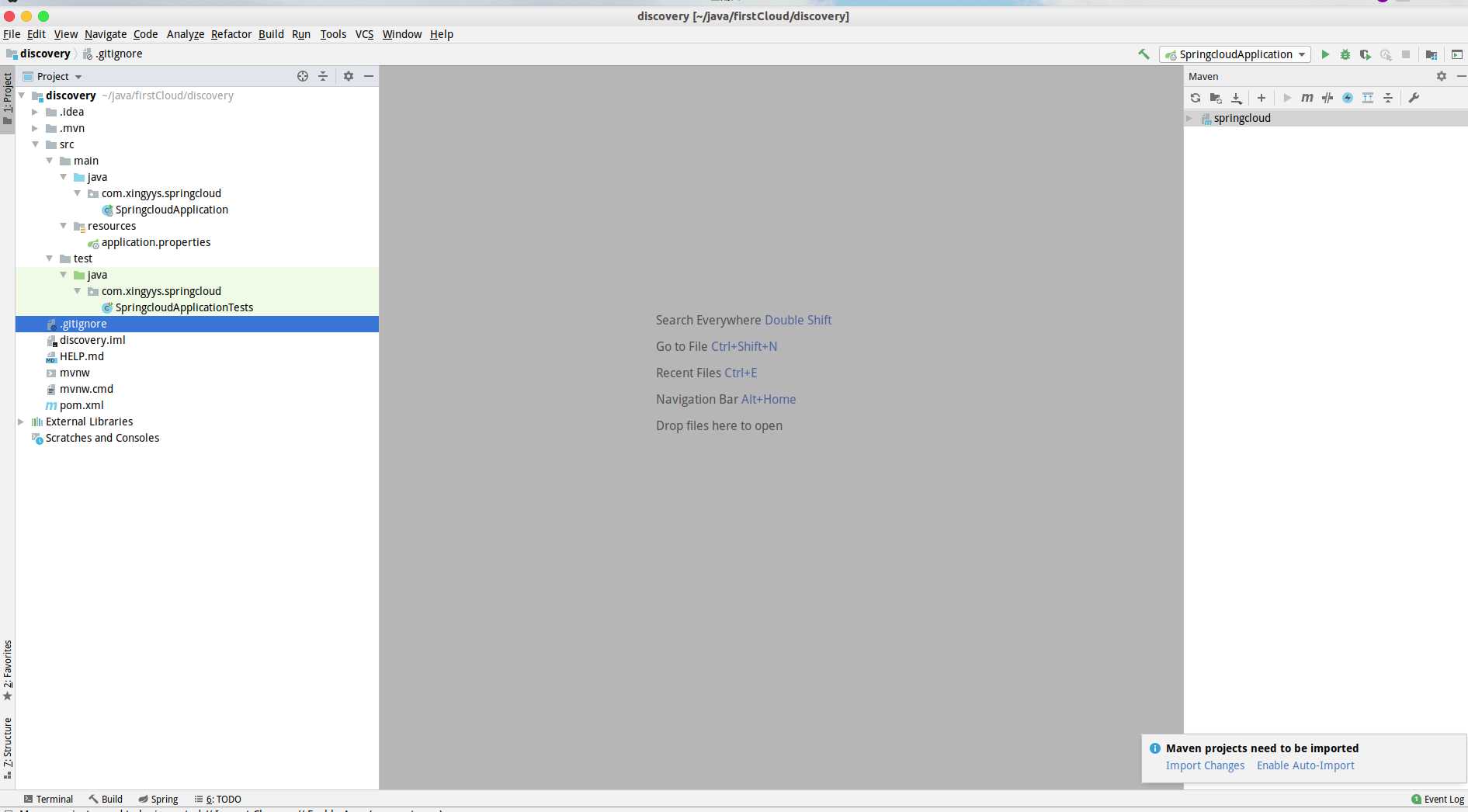Viewport: 1468px width, 812px height.
Task: Select application.properties file
Action: pos(156,242)
